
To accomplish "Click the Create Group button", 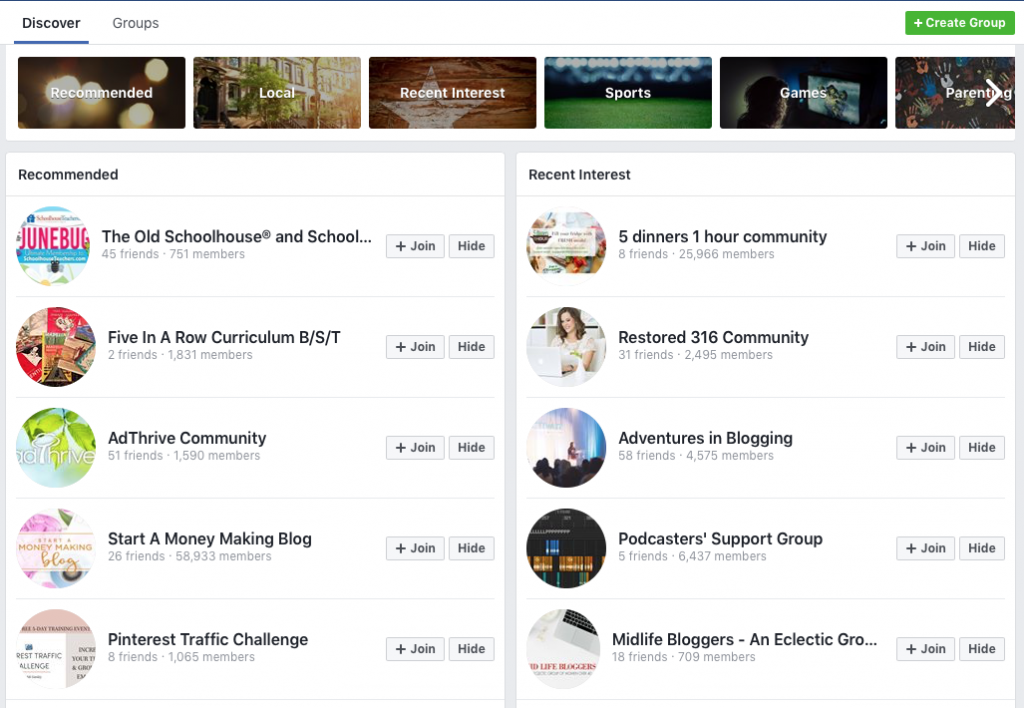I will pos(959,23).
